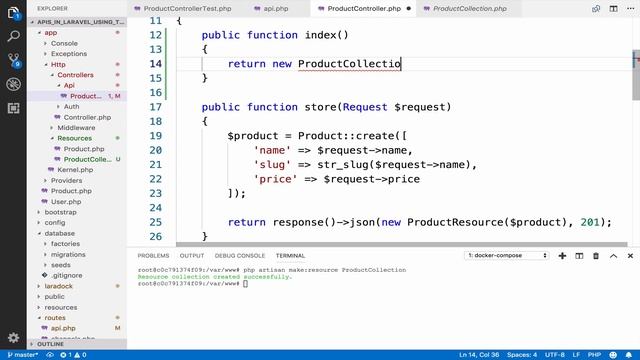This screenshot has width=640, height=360.
Task: Collapse the Api folder
Action: 69,85
